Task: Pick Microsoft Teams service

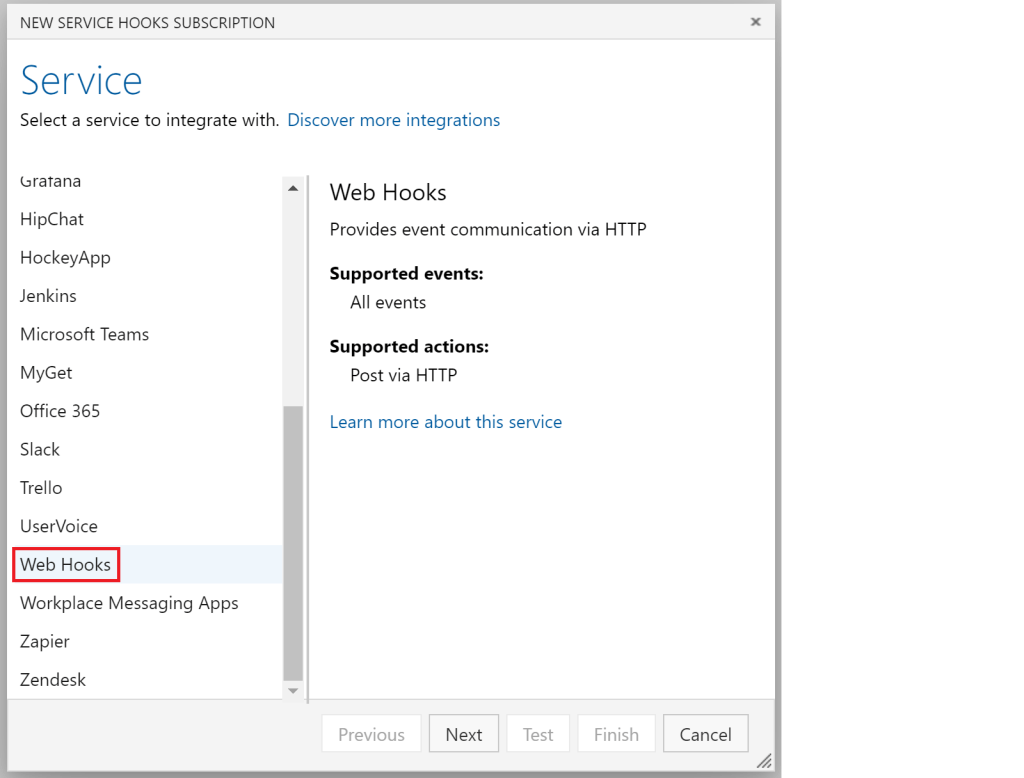Action: [x=84, y=334]
